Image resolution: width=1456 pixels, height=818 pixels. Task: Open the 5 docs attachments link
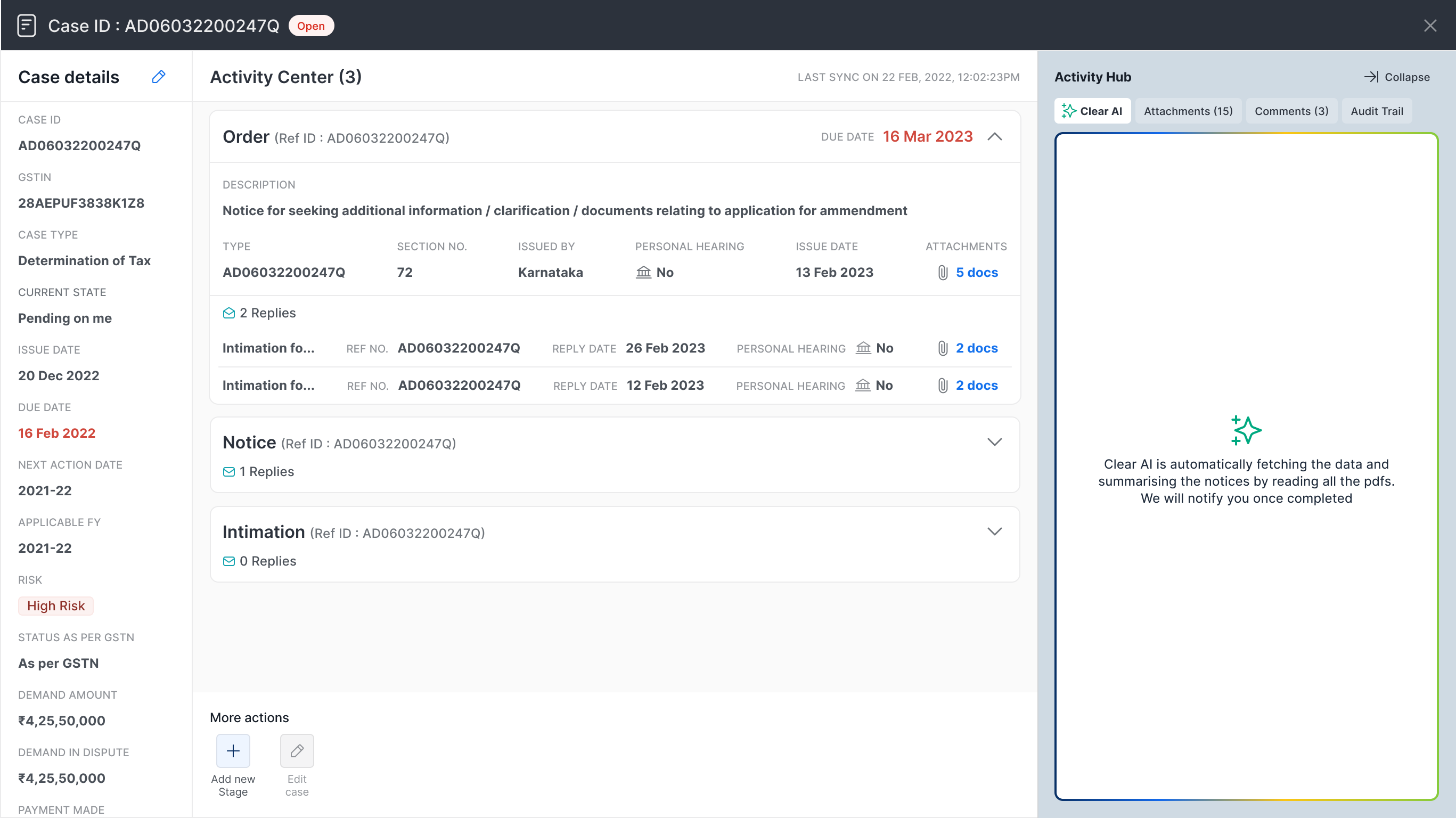[x=976, y=273]
